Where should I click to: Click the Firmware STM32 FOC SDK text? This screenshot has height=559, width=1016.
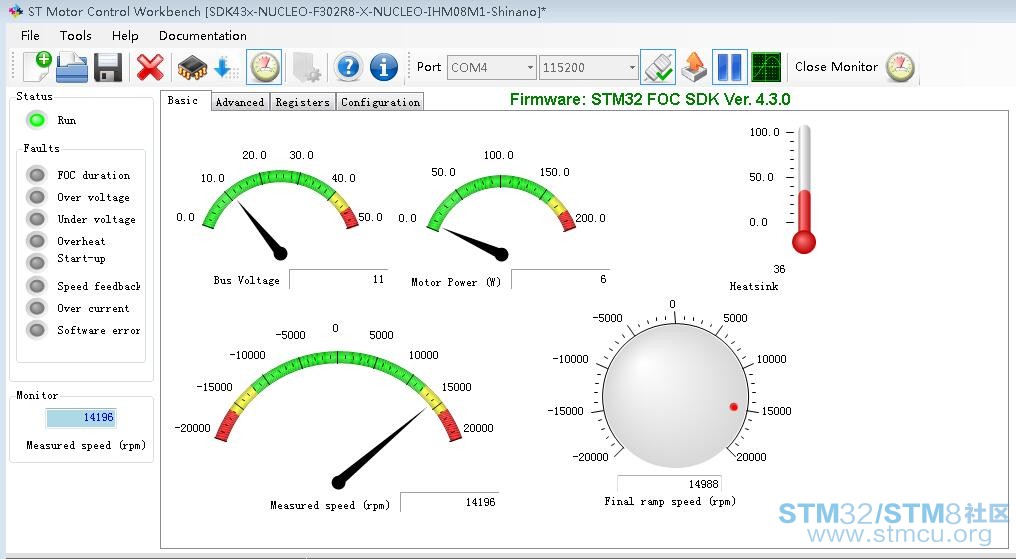(x=650, y=99)
